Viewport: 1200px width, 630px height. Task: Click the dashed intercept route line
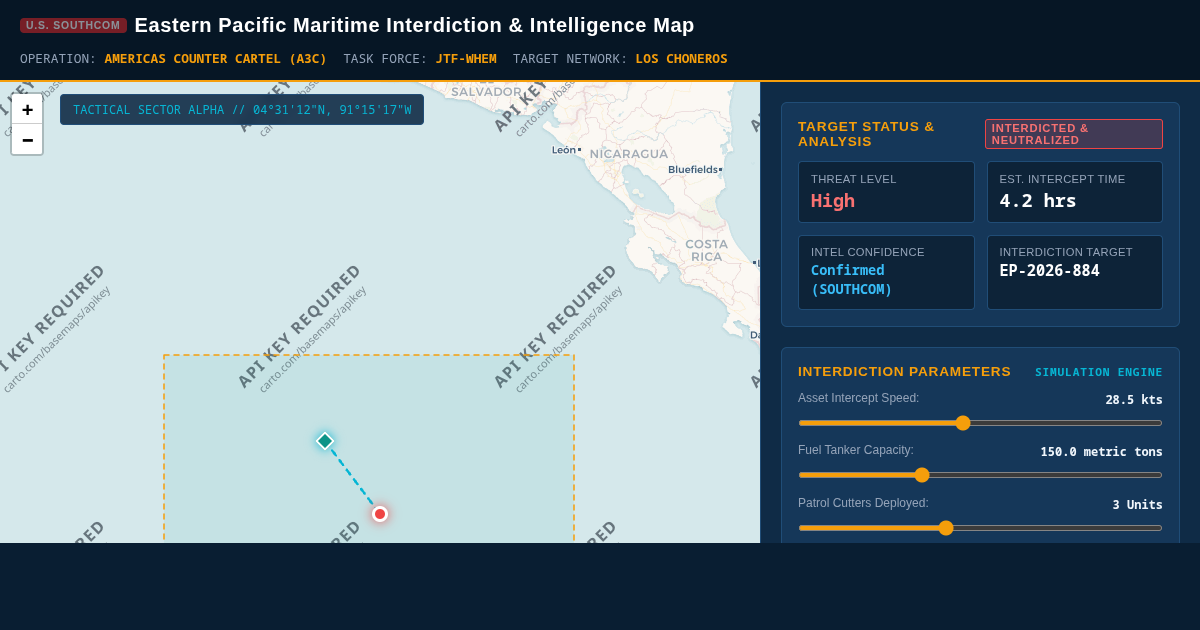click(352, 477)
